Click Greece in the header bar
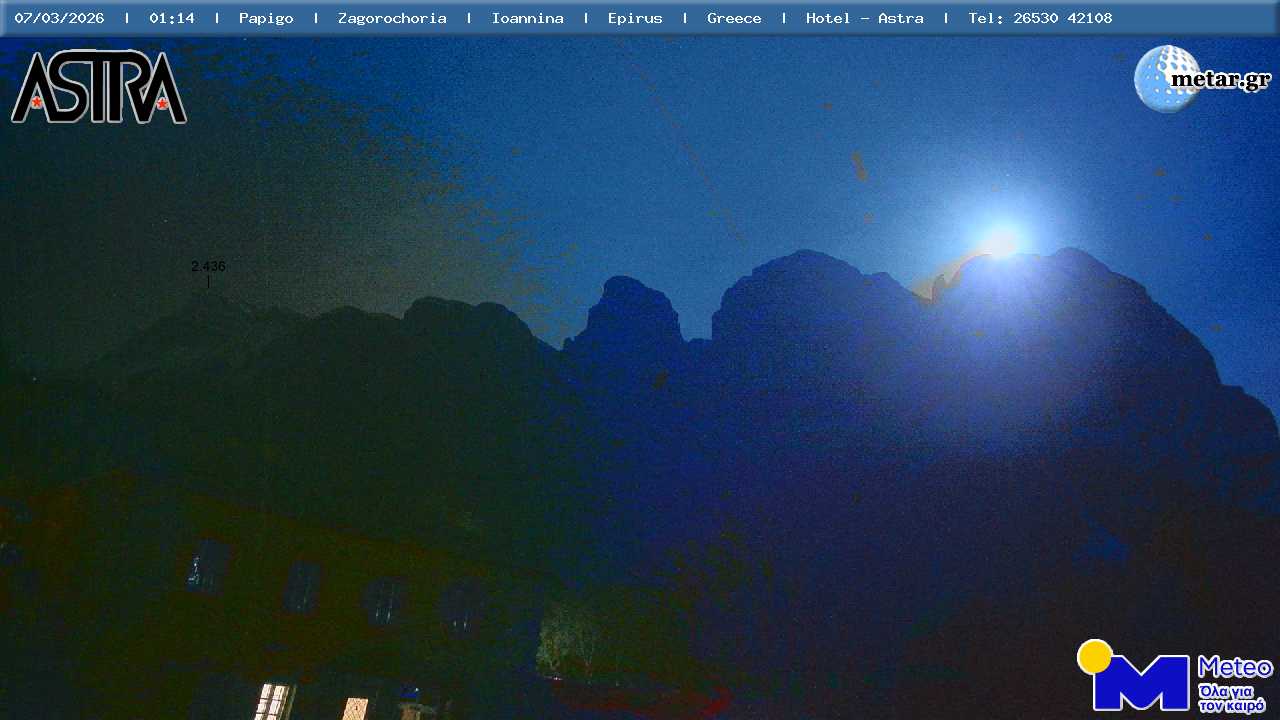1280x720 pixels. point(734,18)
